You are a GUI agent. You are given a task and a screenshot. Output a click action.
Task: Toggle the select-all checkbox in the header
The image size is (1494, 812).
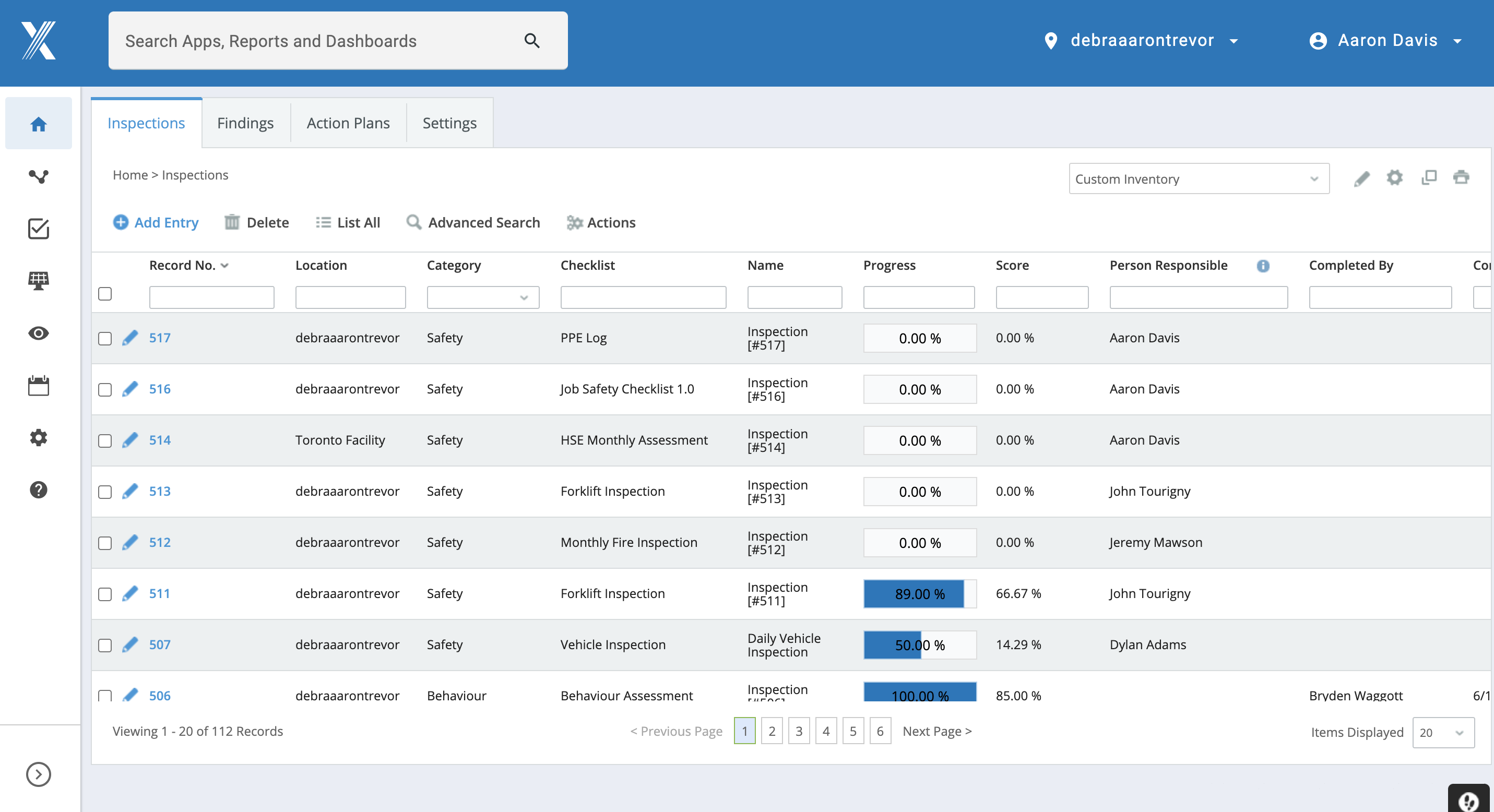pos(105,294)
